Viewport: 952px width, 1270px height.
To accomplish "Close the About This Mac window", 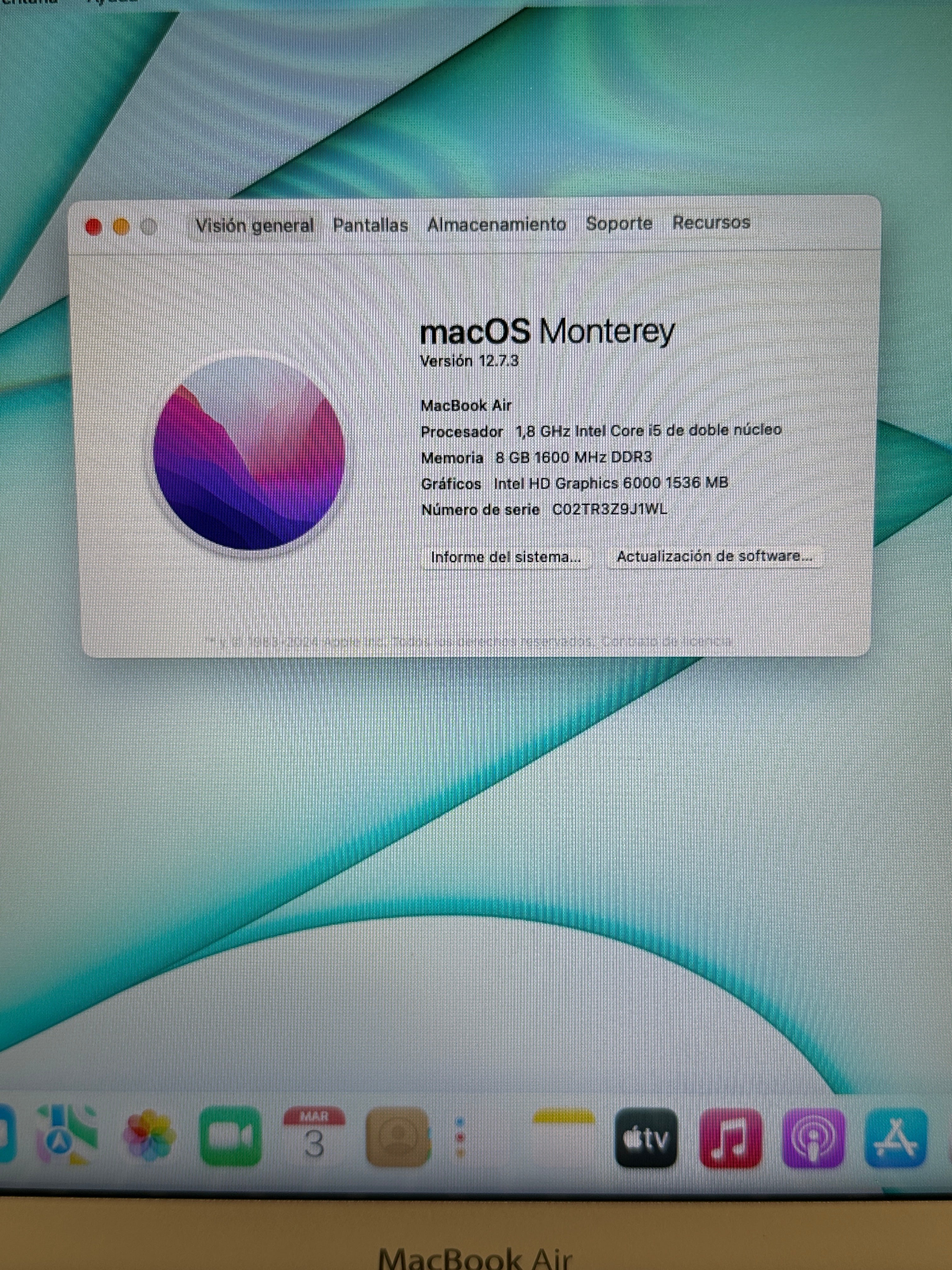I will pos(93,227).
